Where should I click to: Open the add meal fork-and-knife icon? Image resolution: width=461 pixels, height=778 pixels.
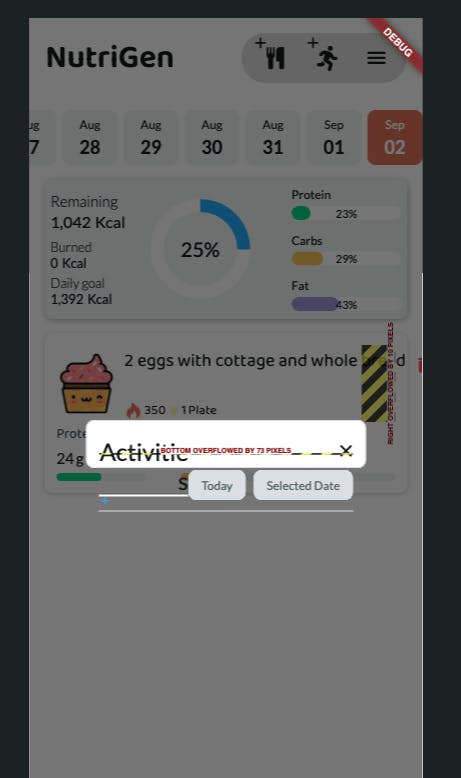tap(270, 55)
